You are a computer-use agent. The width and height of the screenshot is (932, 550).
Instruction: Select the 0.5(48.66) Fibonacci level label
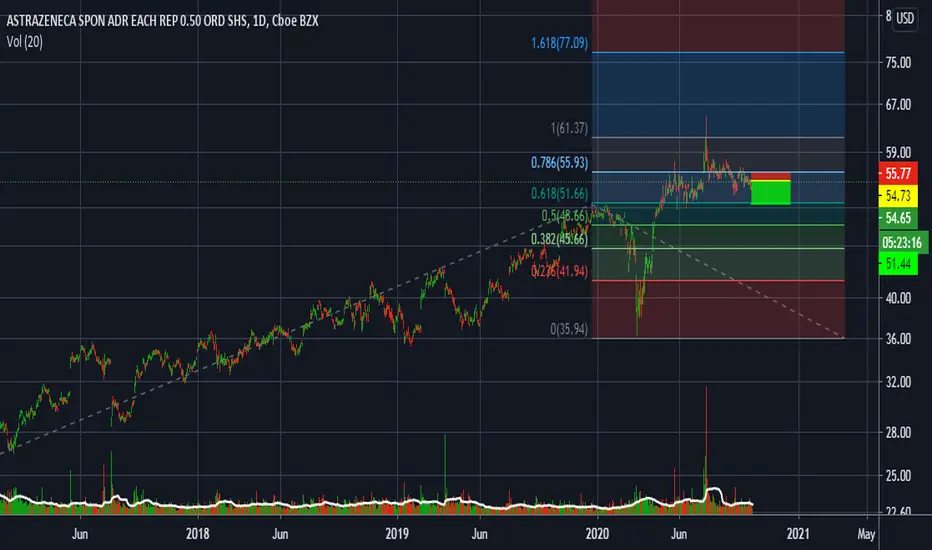(564, 215)
